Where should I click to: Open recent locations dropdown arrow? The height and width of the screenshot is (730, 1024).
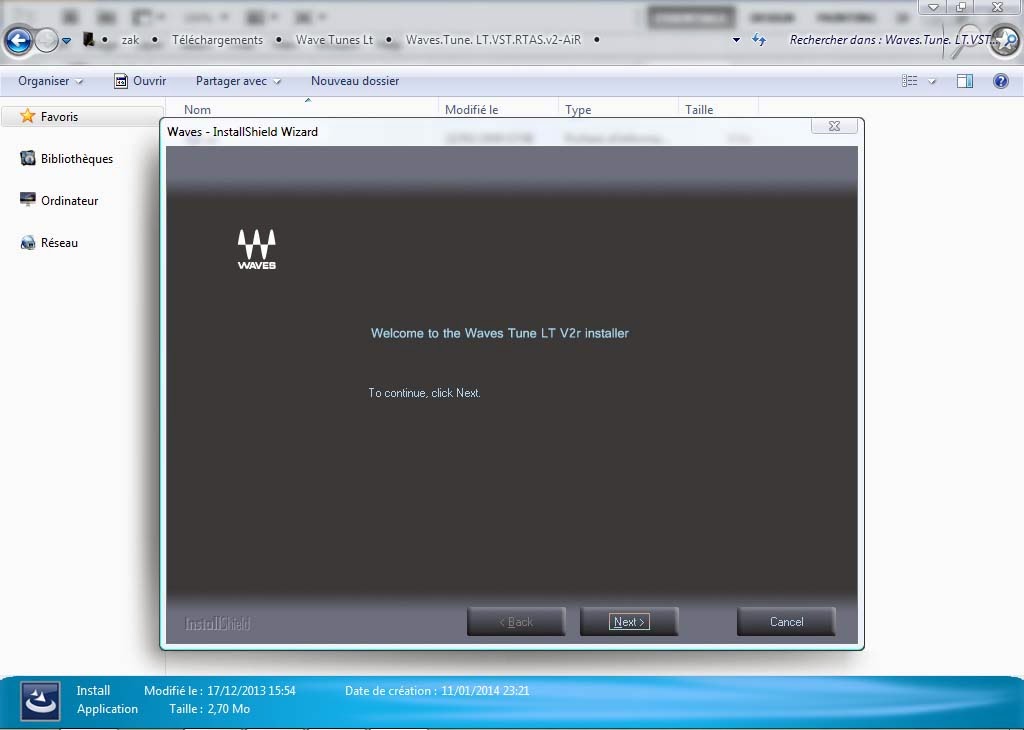67,40
